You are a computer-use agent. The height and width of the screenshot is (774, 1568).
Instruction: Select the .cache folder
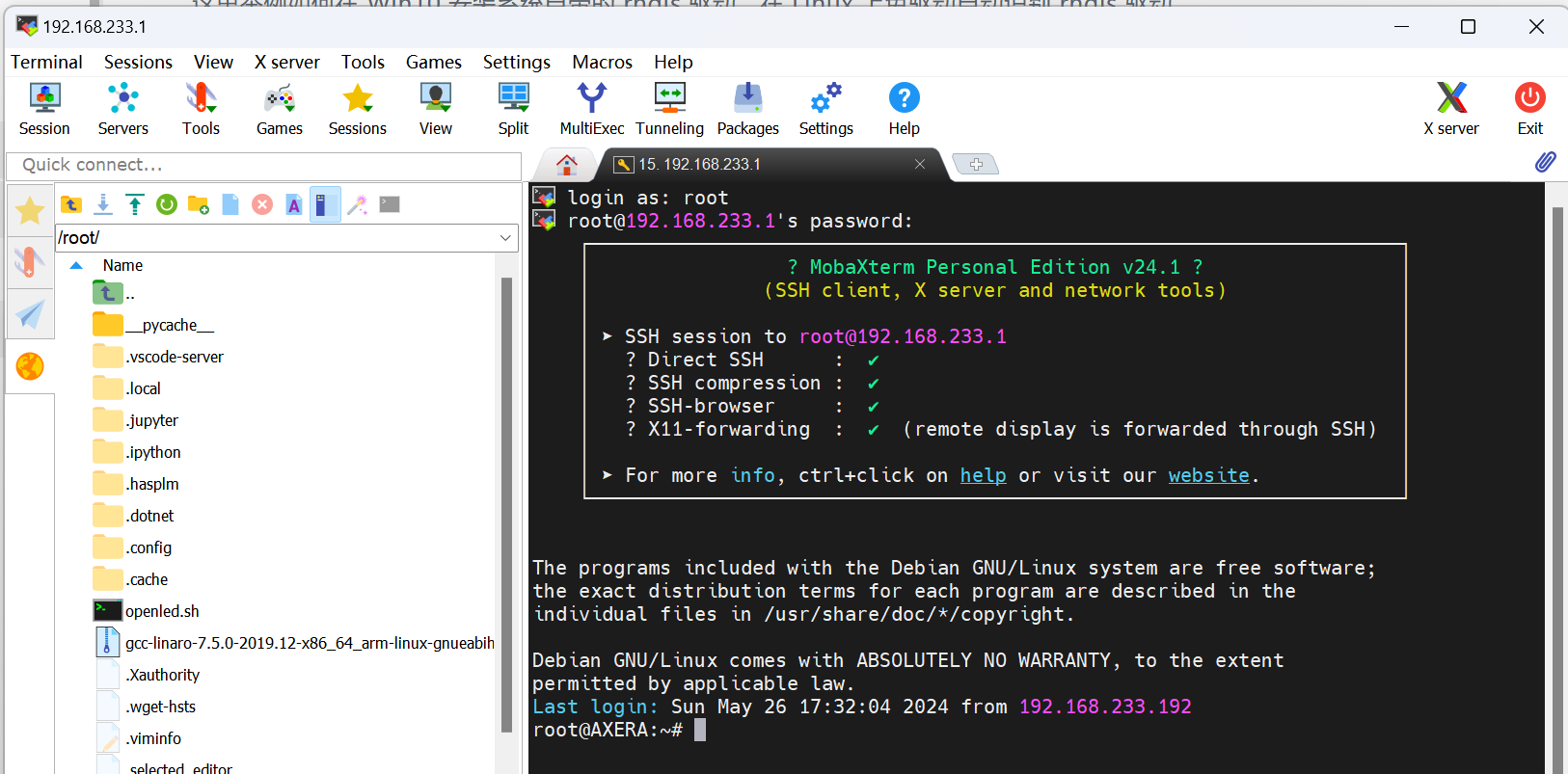tap(130, 579)
